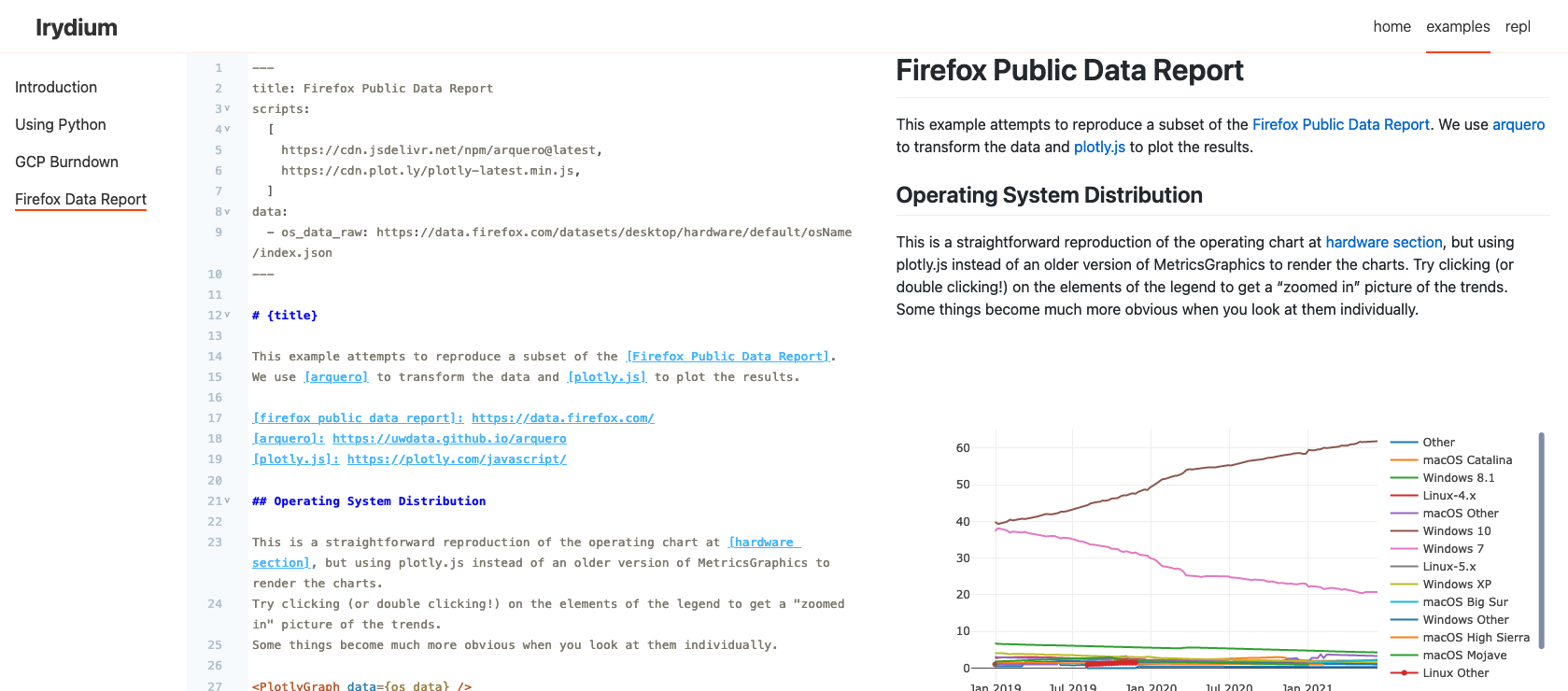Click macOS Mojave legend line icon
The width and height of the screenshot is (1568, 691).
[1404, 656]
